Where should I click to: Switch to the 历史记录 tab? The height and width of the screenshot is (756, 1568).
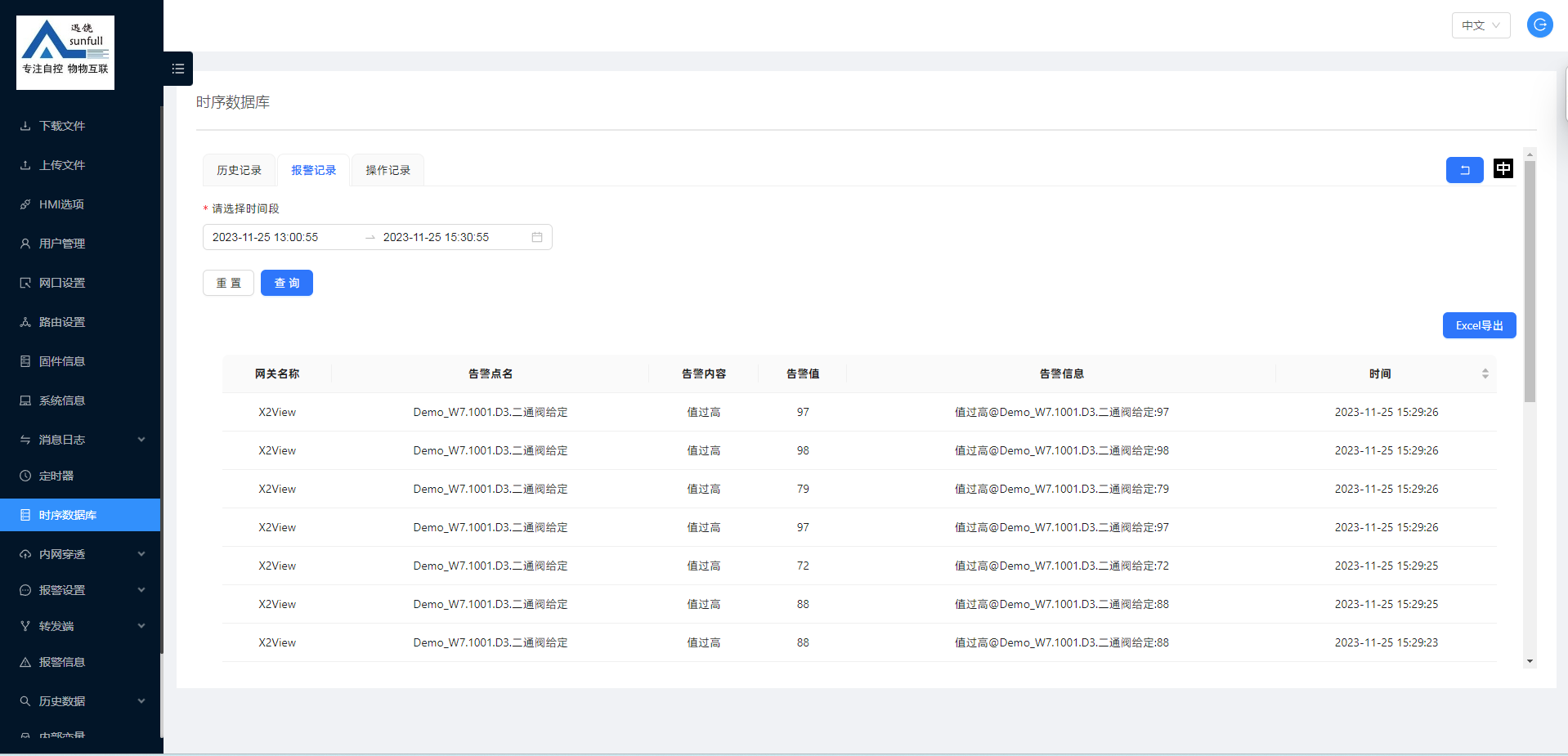(239, 170)
